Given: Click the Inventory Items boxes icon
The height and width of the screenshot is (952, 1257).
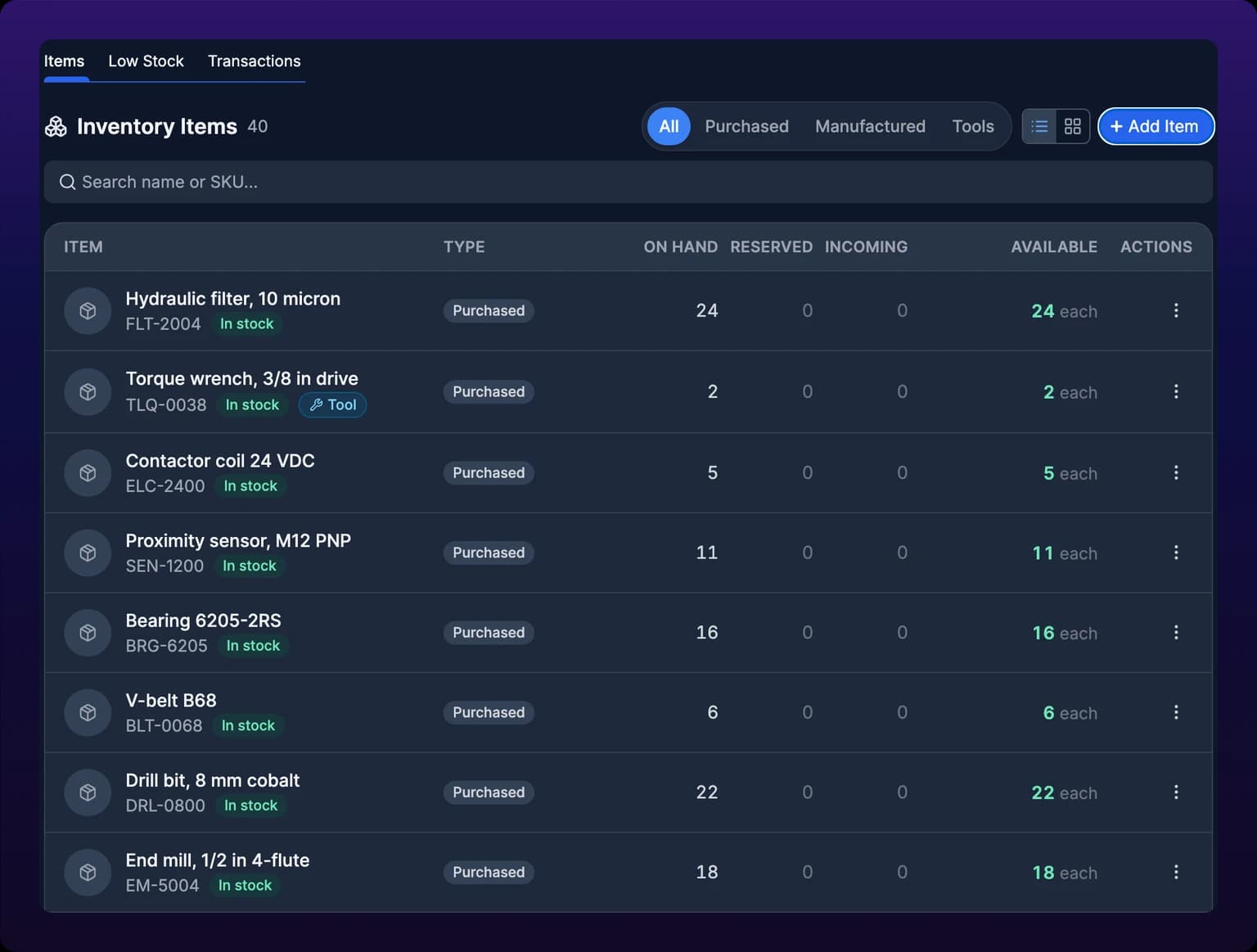Looking at the screenshot, I should [x=56, y=126].
